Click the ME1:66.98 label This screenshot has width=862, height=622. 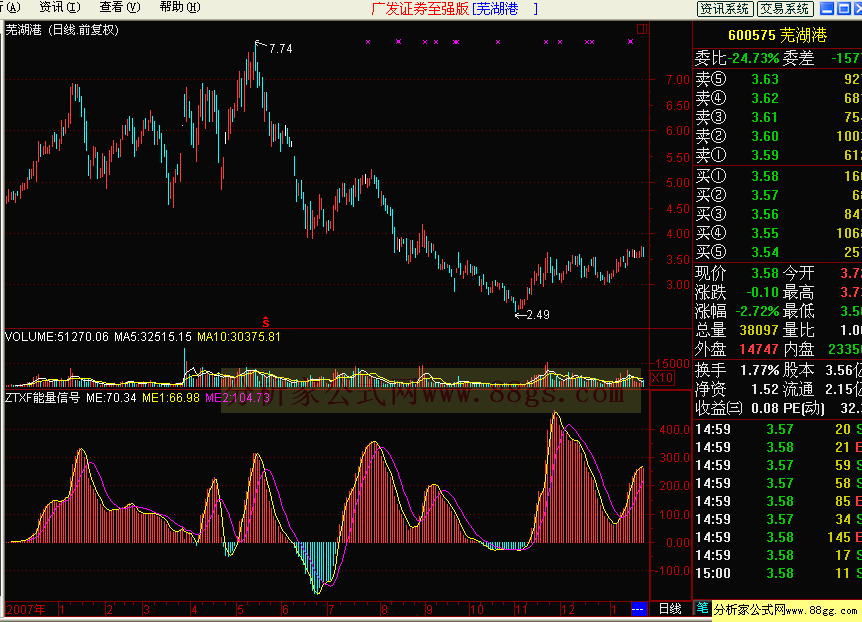(x=171, y=397)
